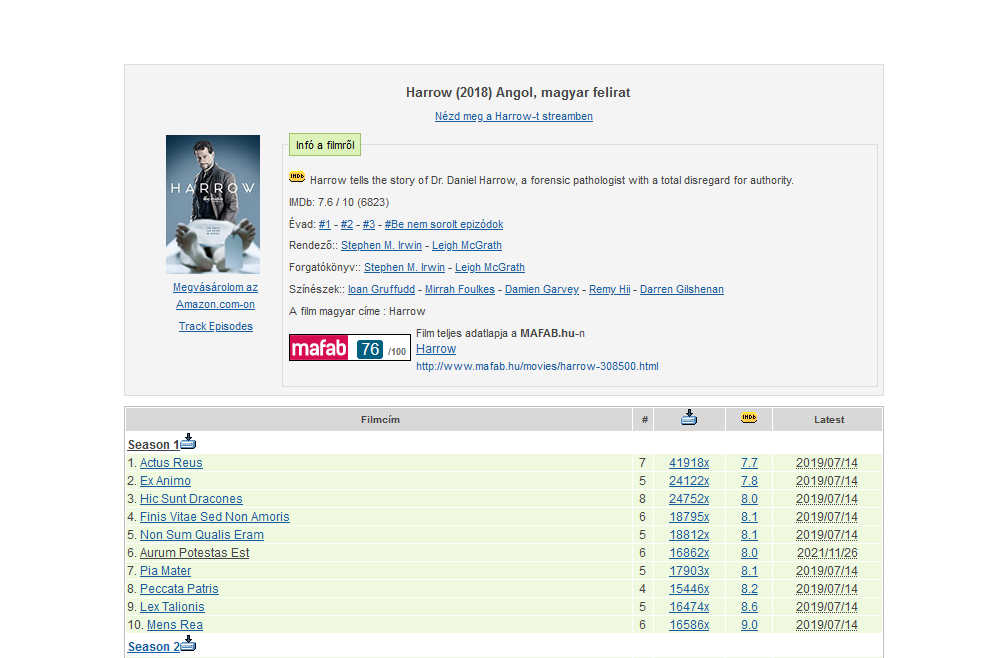The height and width of the screenshot is (658, 990).
Task: Open season #2 link in Évad row
Action: (347, 224)
